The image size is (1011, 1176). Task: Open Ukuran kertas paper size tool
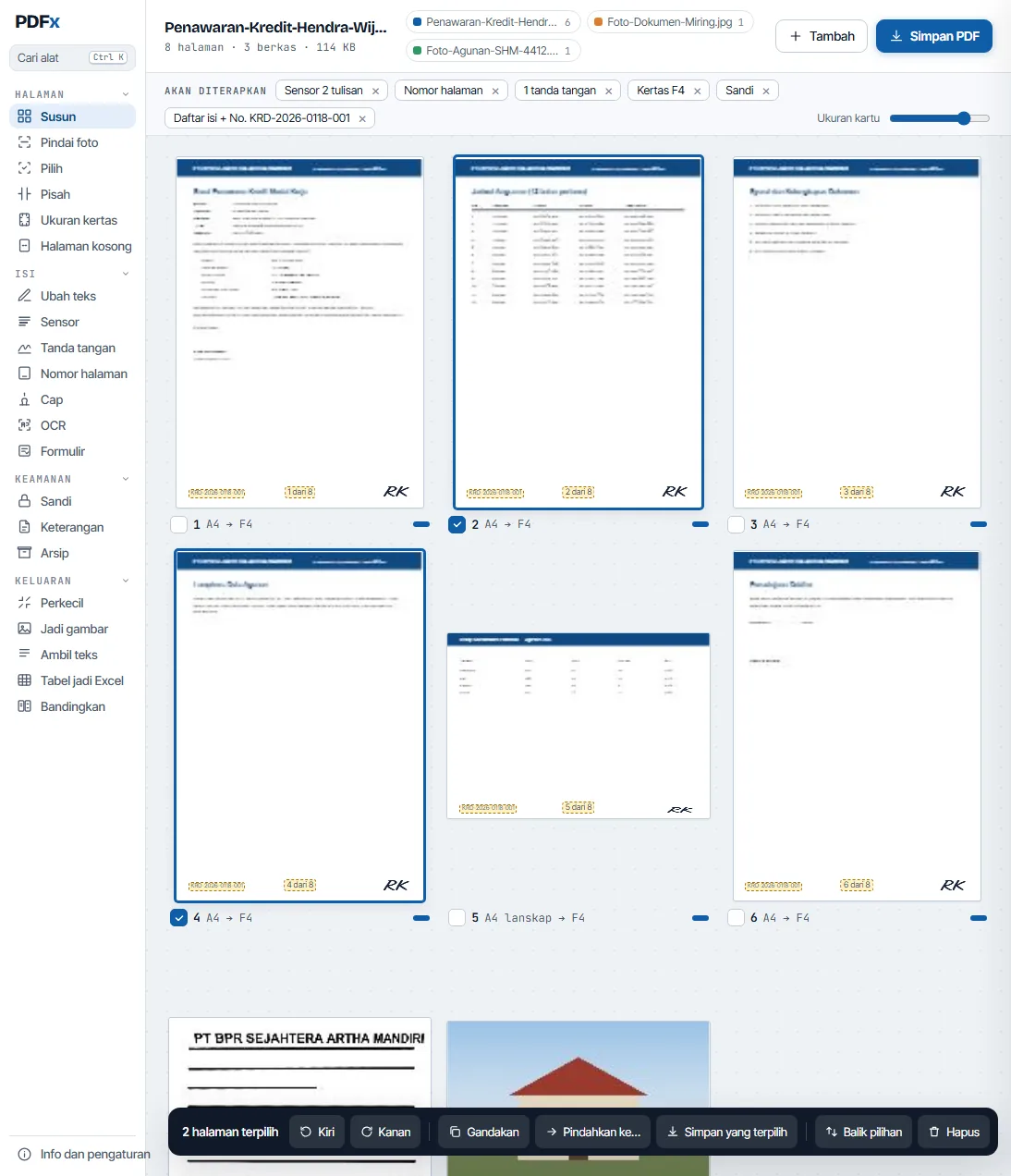coord(72,220)
